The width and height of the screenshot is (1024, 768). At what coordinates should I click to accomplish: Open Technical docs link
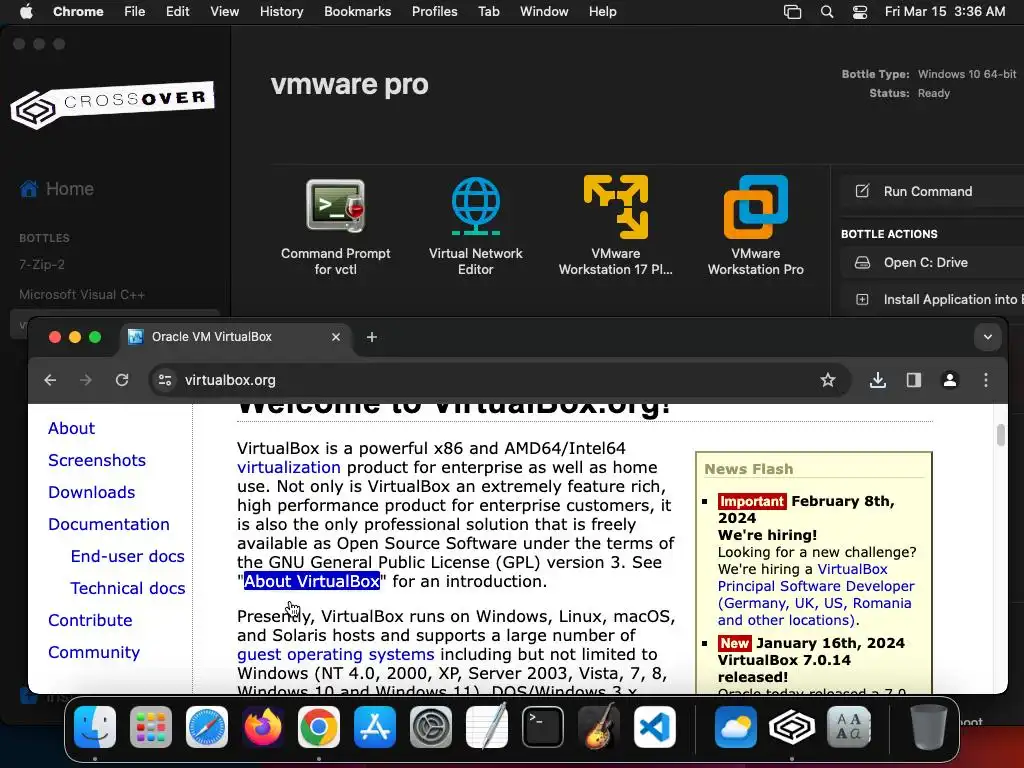[127, 588]
